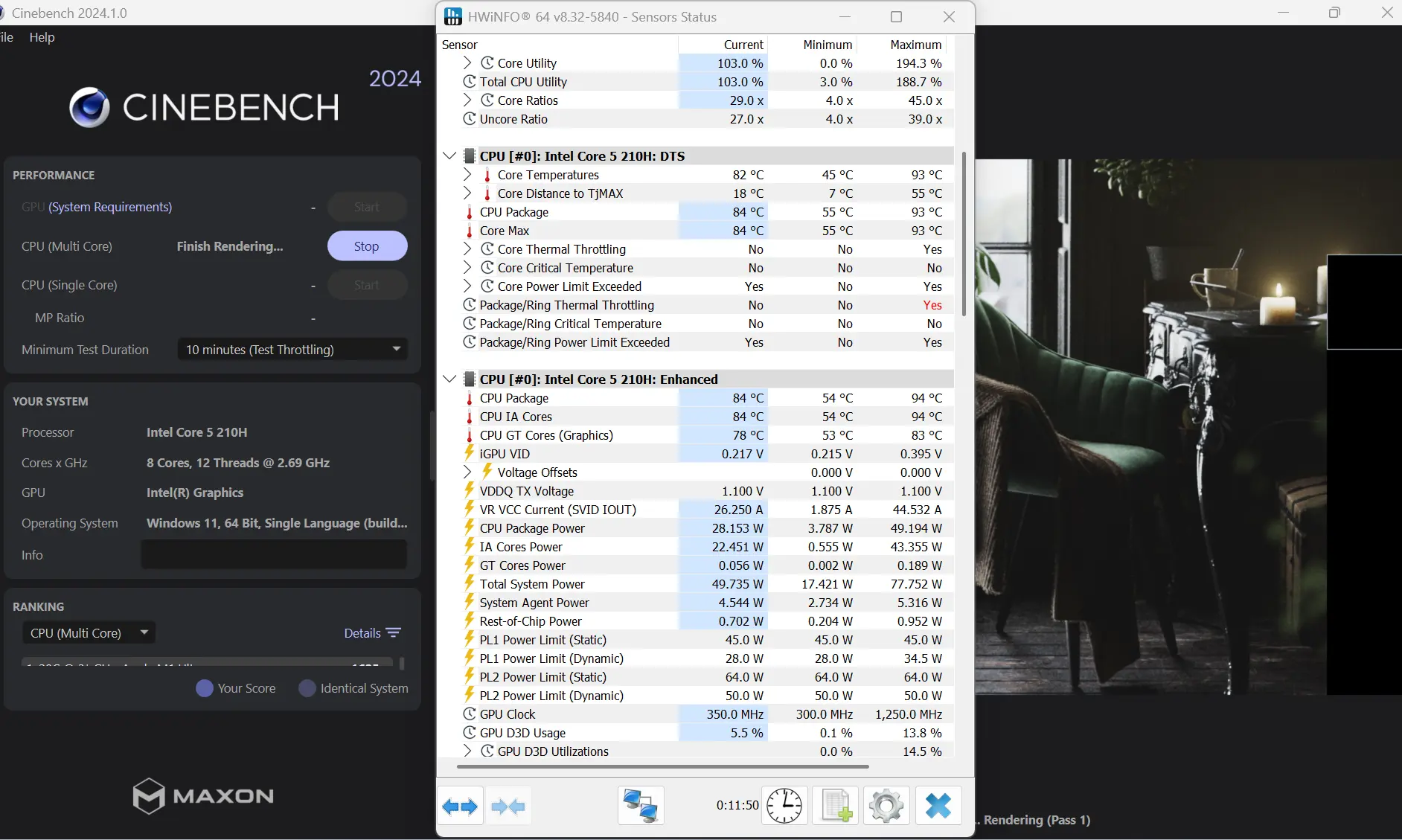
Task: Expand the Core Utility row
Action: (x=467, y=63)
